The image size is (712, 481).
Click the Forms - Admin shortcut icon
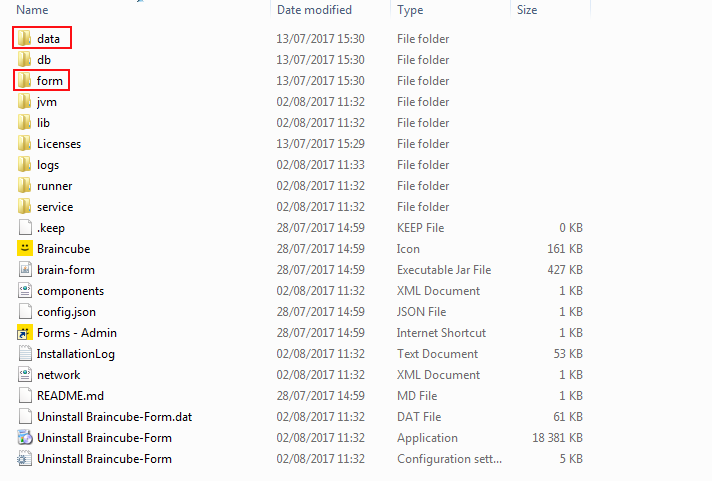(25, 333)
